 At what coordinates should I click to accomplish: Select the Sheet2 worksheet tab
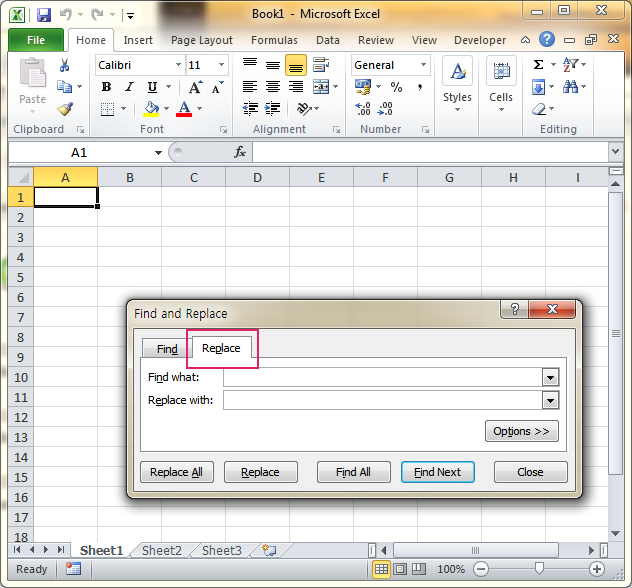[162, 551]
